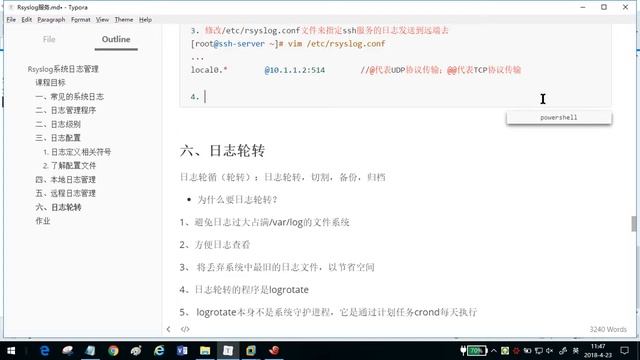Jump to 六、日志轮转 outline entry
This screenshot has width=640, height=360.
click(58, 207)
